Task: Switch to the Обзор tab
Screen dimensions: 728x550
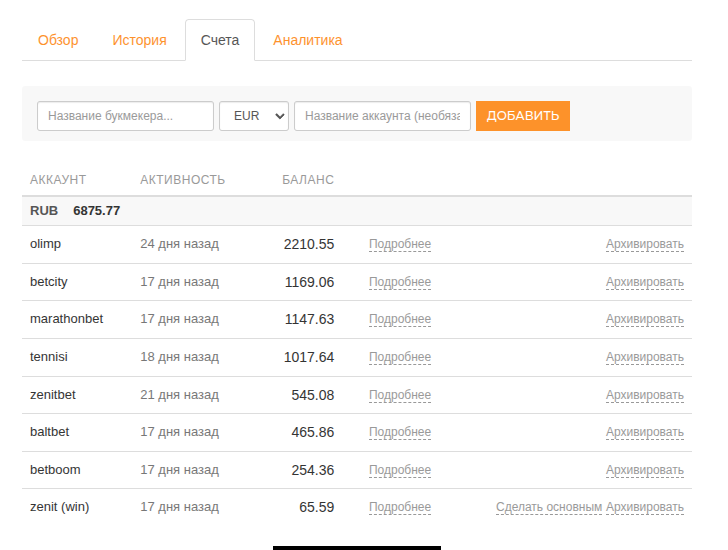Action: coord(58,40)
